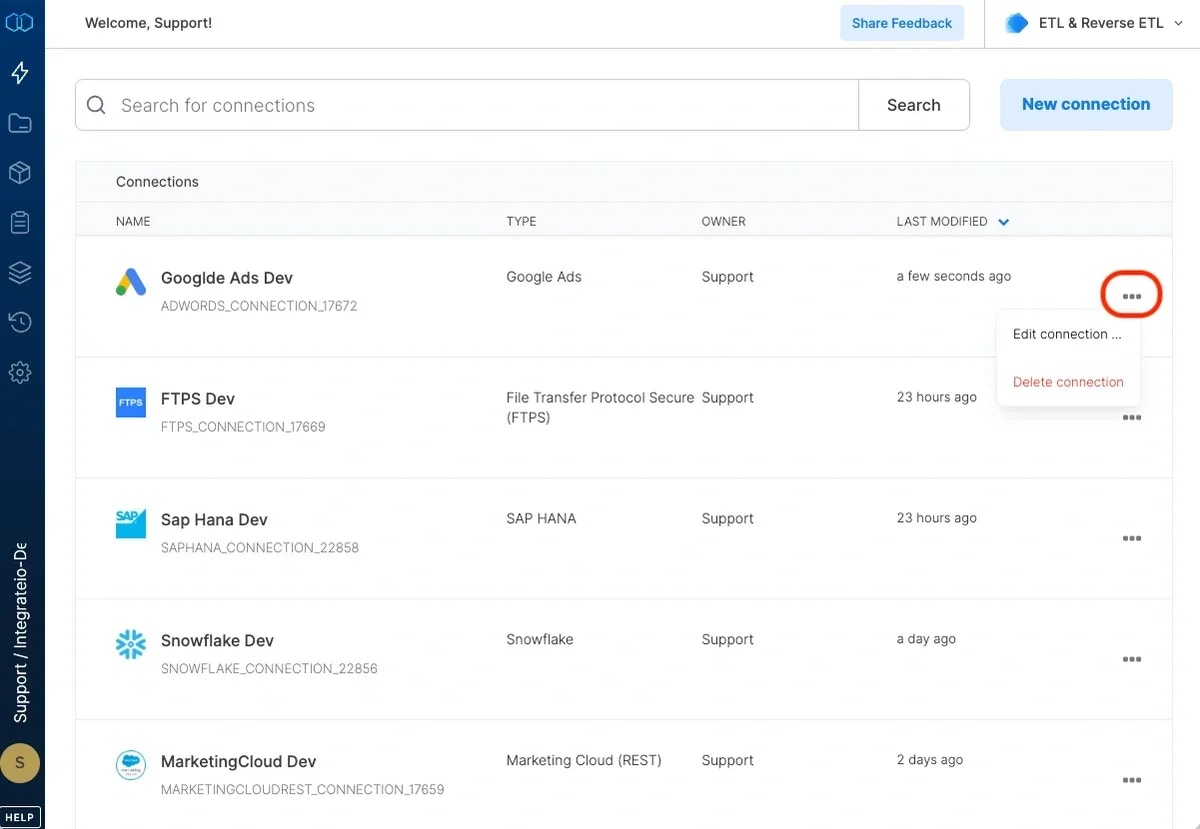
Task: Click the New connection button
Action: click(1086, 104)
